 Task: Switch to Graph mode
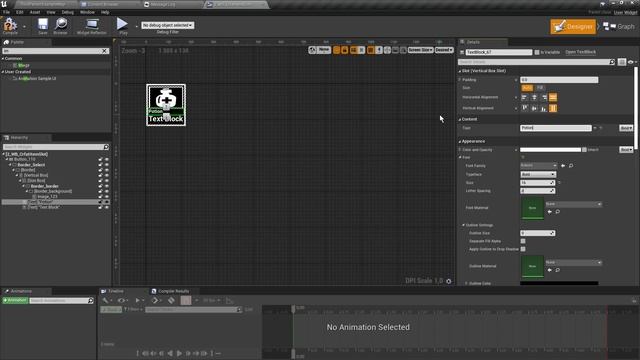619,27
